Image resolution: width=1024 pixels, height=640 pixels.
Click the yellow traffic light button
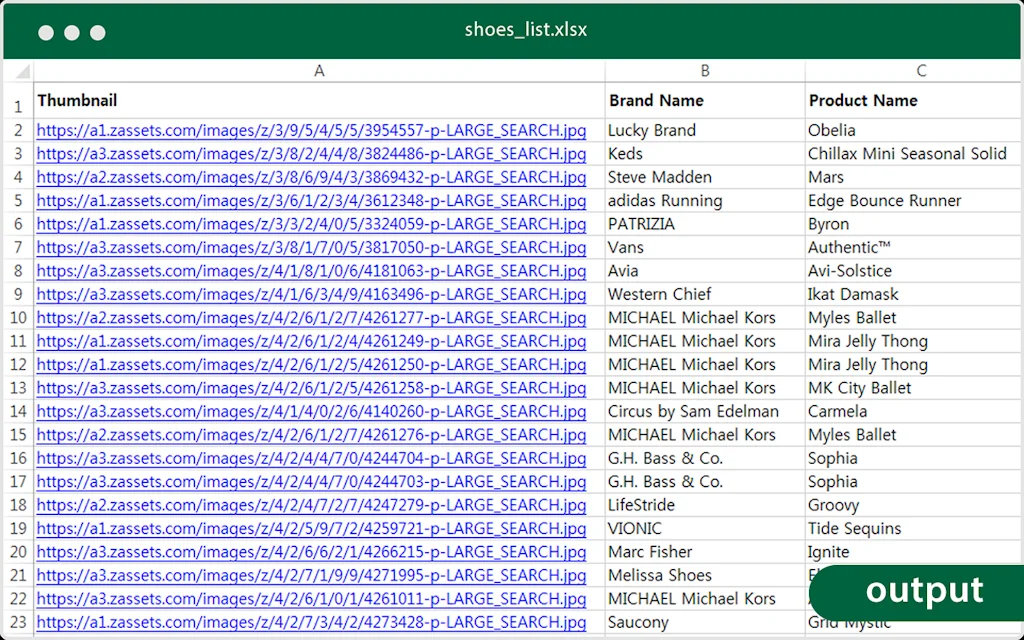click(71, 32)
